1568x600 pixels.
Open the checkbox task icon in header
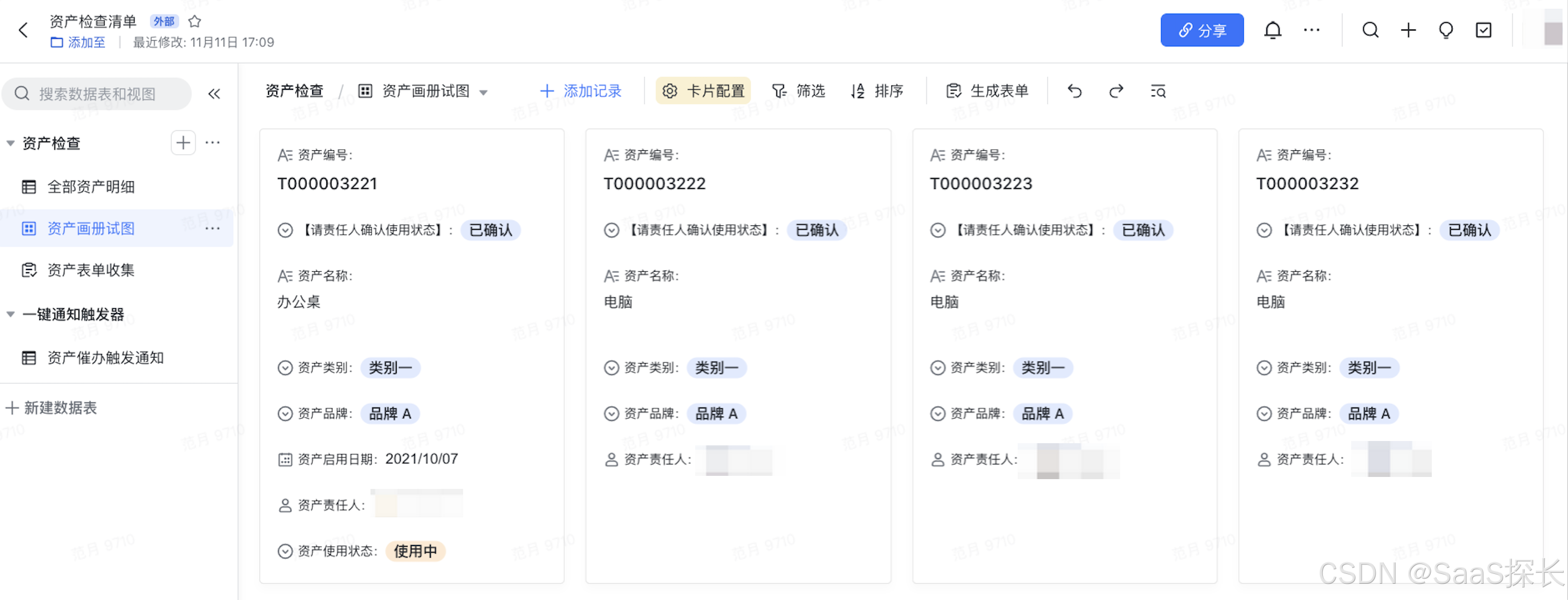pos(1484,30)
